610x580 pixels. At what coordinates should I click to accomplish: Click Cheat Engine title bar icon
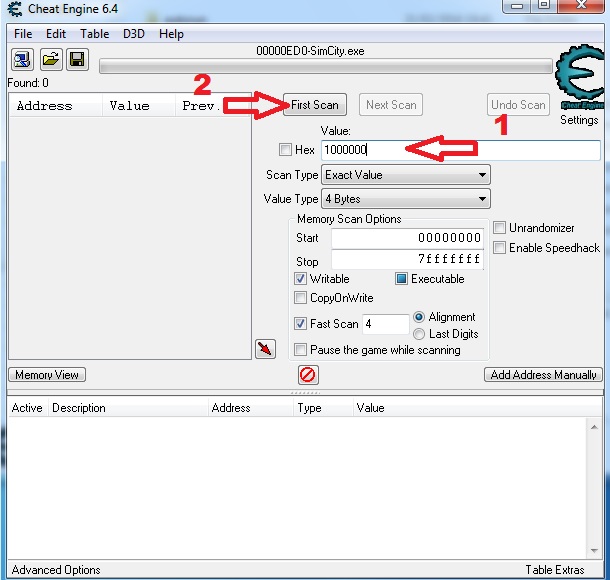click(15, 9)
